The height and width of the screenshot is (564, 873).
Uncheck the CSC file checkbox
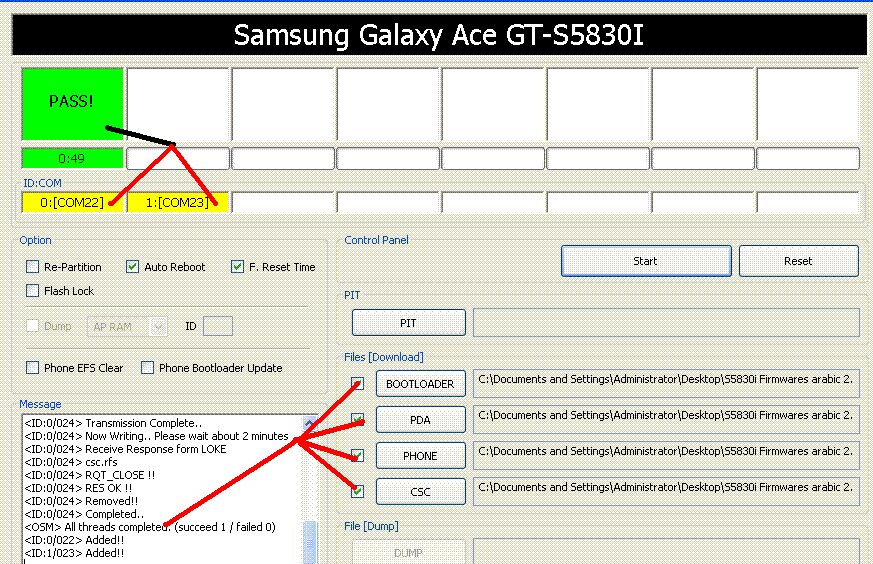[x=357, y=492]
